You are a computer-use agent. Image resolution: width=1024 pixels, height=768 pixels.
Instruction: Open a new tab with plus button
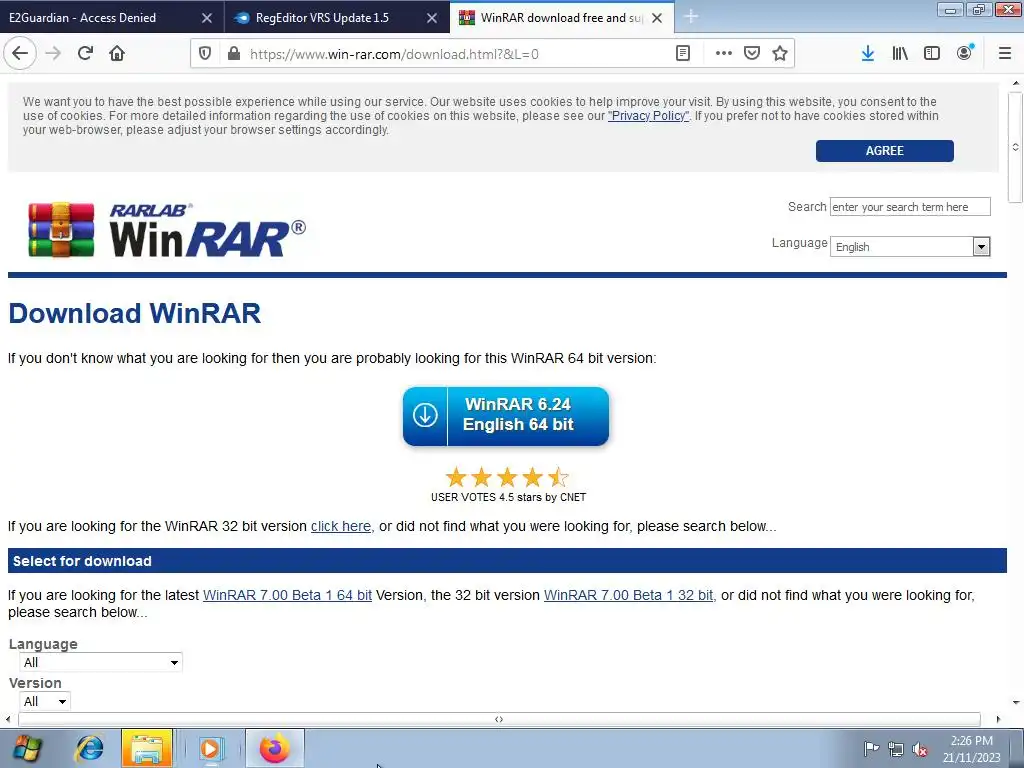coord(691,17)
